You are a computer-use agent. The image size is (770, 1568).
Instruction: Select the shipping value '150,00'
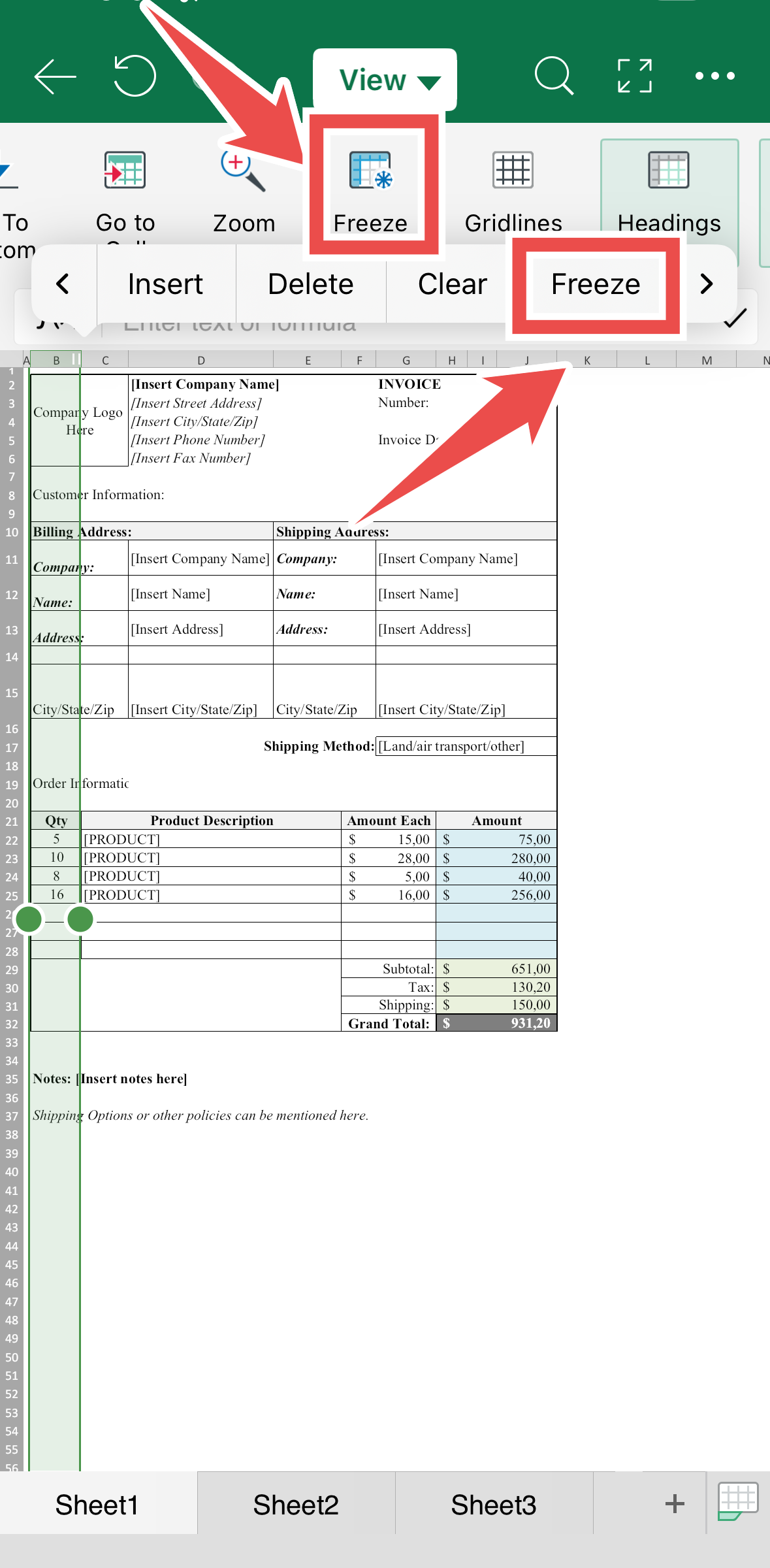click(496, 1005)
